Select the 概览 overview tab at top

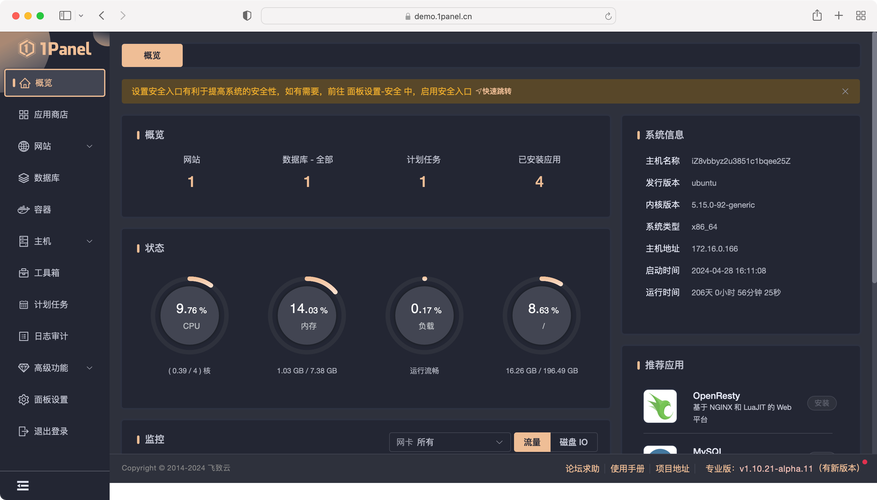click(152, 56)
